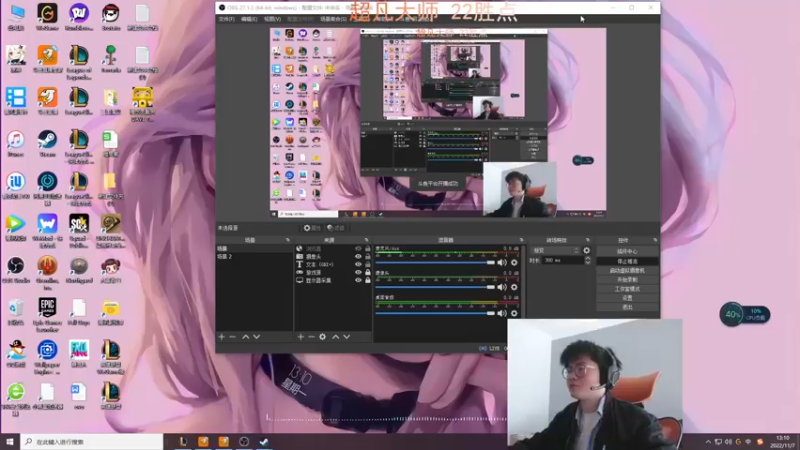Select the 显示器采集 source row

click(333, 280)
